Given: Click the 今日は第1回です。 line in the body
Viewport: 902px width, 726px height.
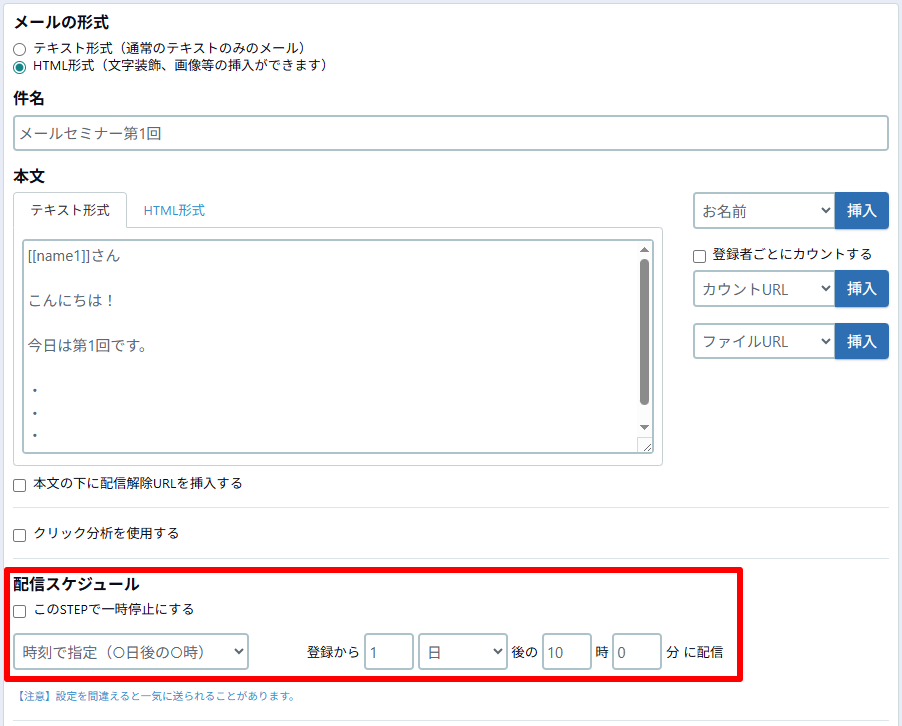Looking at the screenshot, I should [x=87, y=345].
